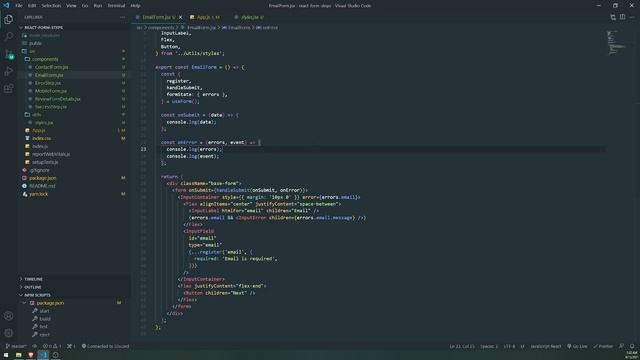
Task: Open the View menu
Action: click(71, 6)
